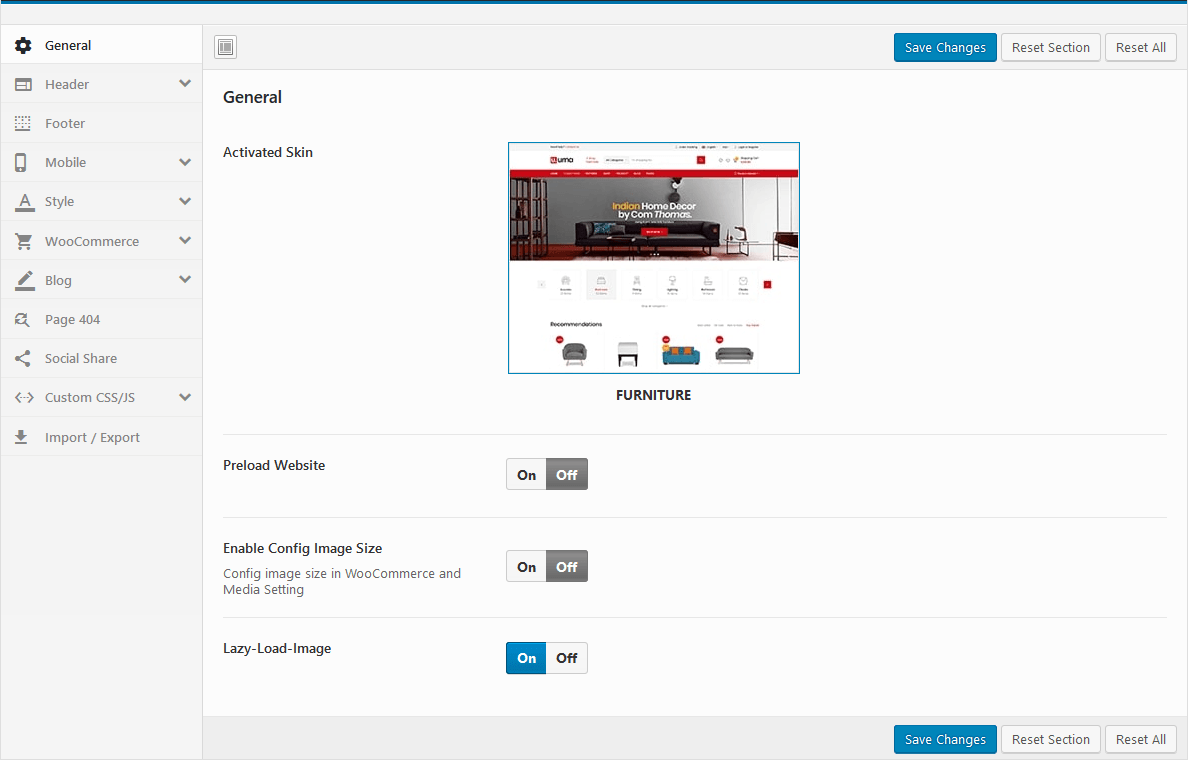1188x760 pixels.
Task: Open the Custom CSS/JS settings section
Action: (102, 397)
